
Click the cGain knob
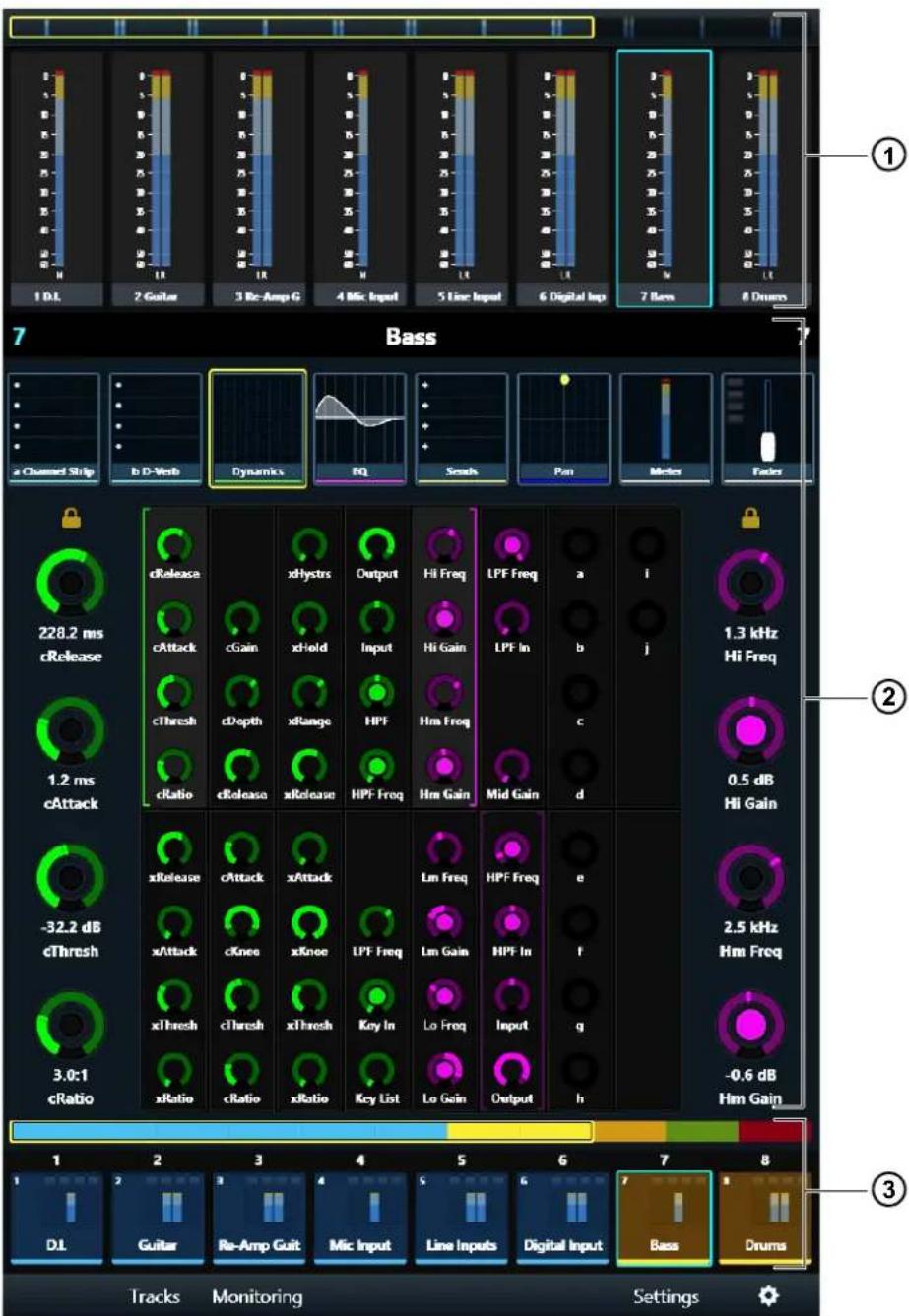(241, 618)
